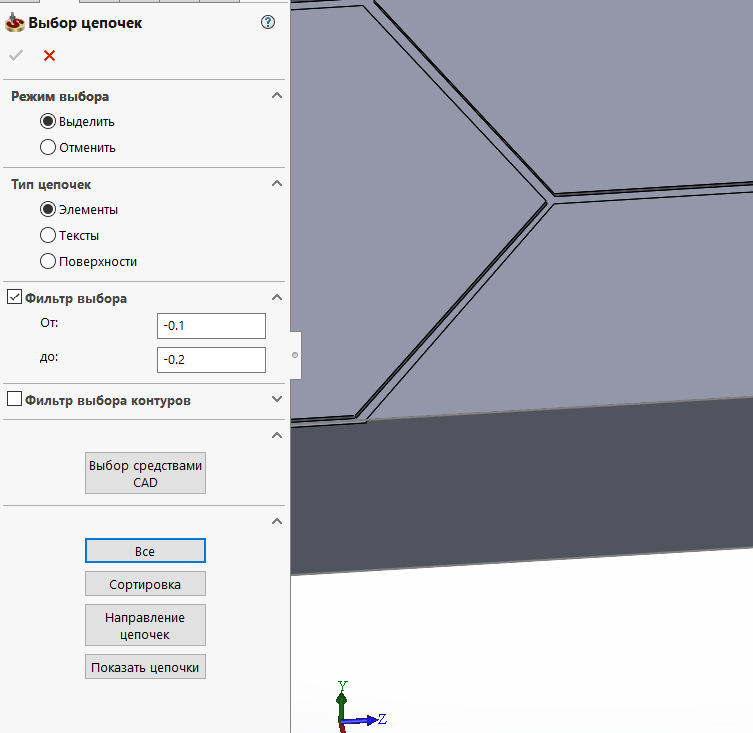Click the coordinate triad's Z axis

tap(365, 720)
